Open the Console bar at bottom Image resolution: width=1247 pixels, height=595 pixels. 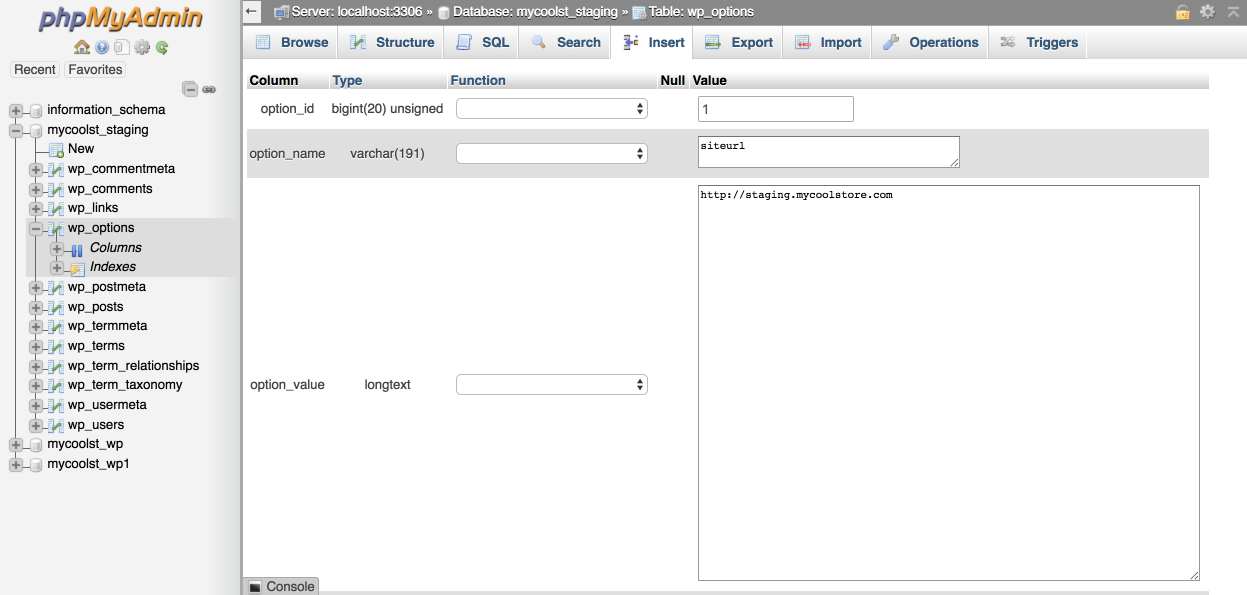click(281, 586)
